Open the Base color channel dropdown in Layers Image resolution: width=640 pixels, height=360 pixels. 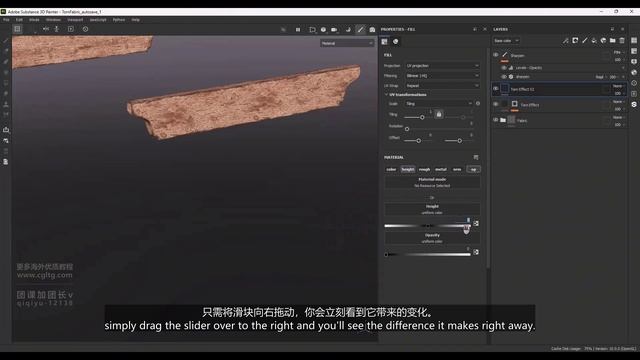[x=506, y=41]
